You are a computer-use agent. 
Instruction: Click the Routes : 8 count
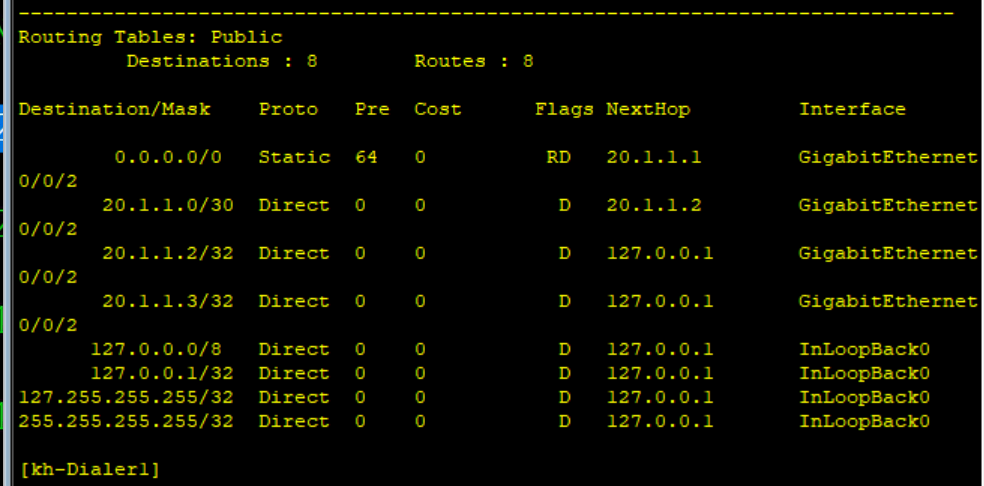click(x=473, y=61)
